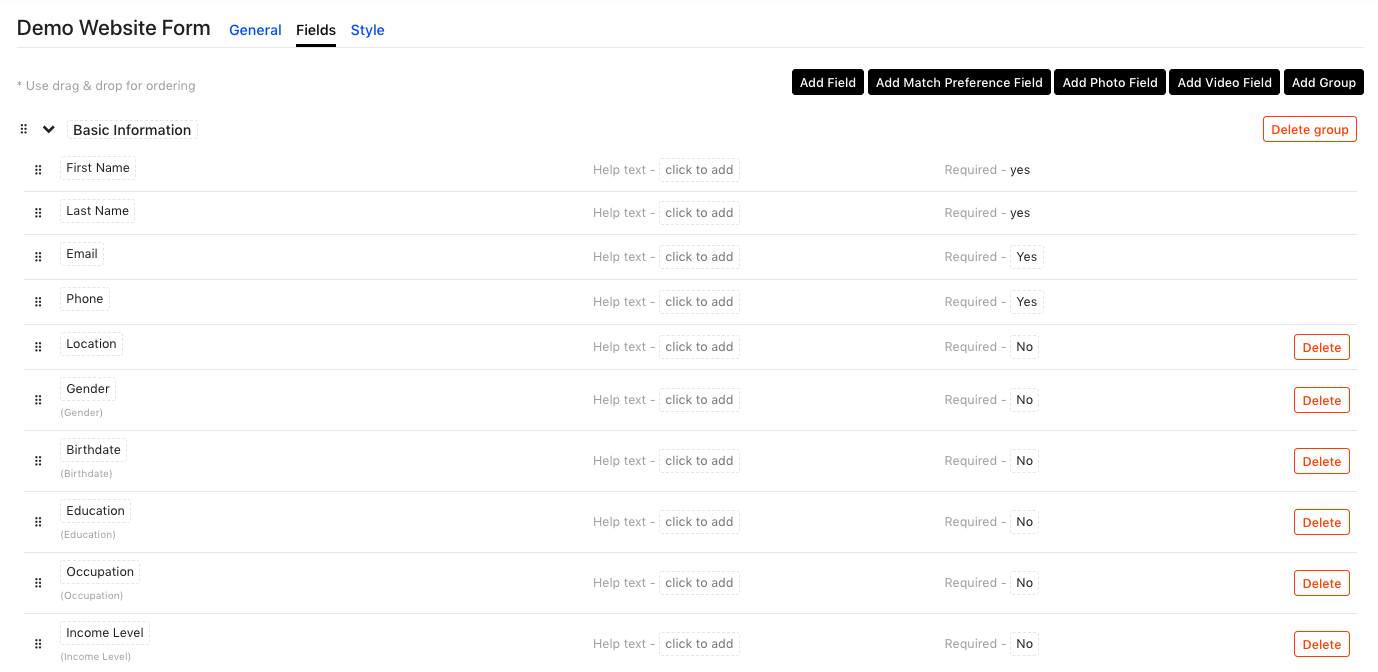The height and width of the screenshot is (672, 1378).
Task: Grab the drag handle for the Email field
Action: (38, 256)
